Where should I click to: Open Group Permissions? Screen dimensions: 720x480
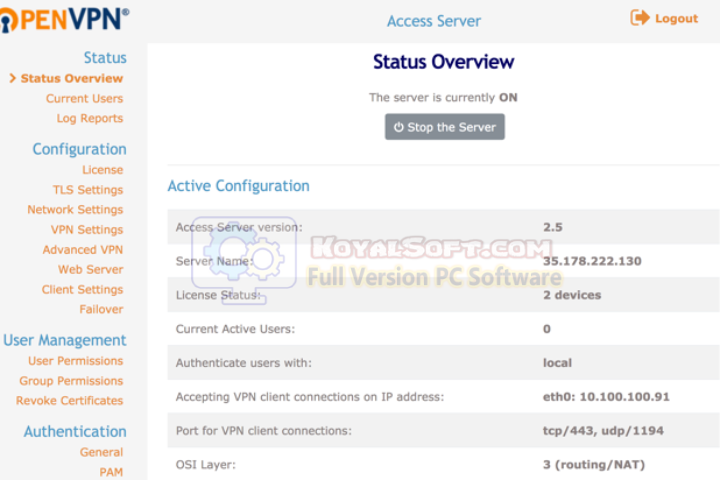pyautogui.click(x=71, y=381)
